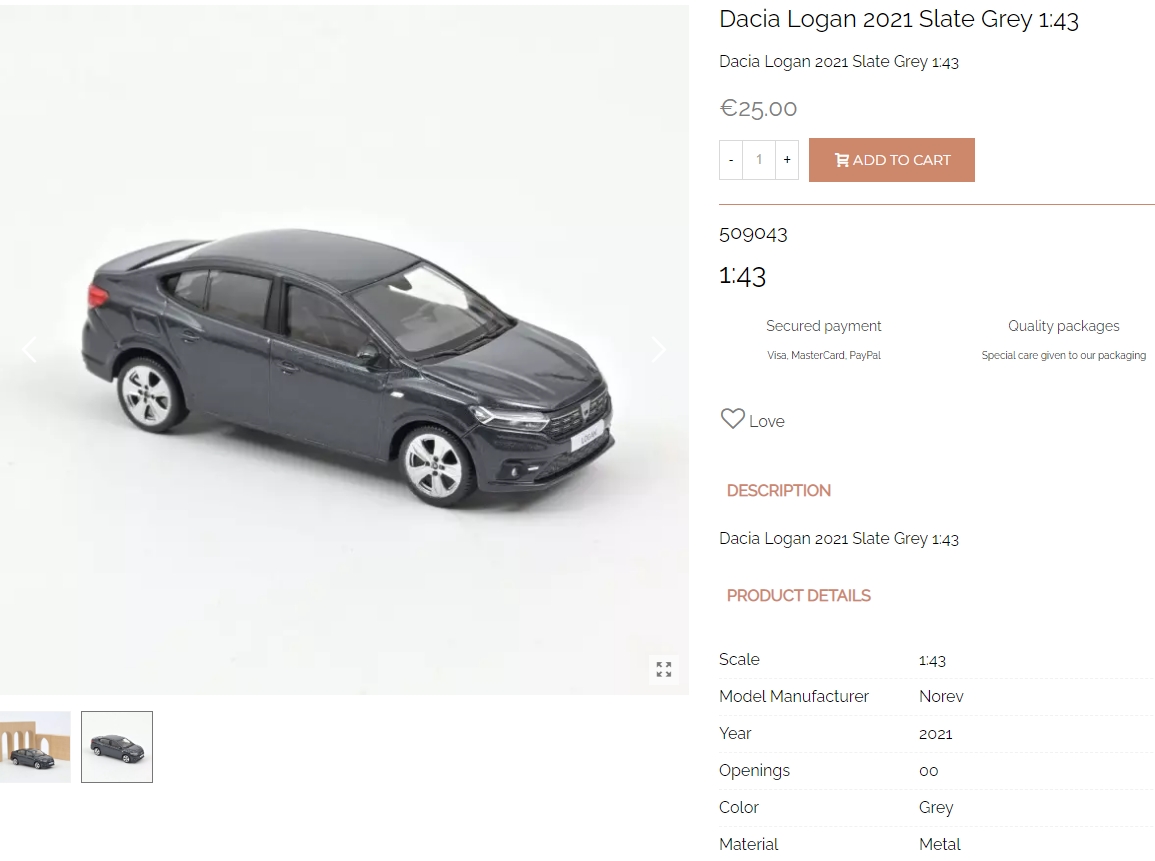The image size is (1155, 861).
Task: Click the heart Love icon
Action: (732, 419)
